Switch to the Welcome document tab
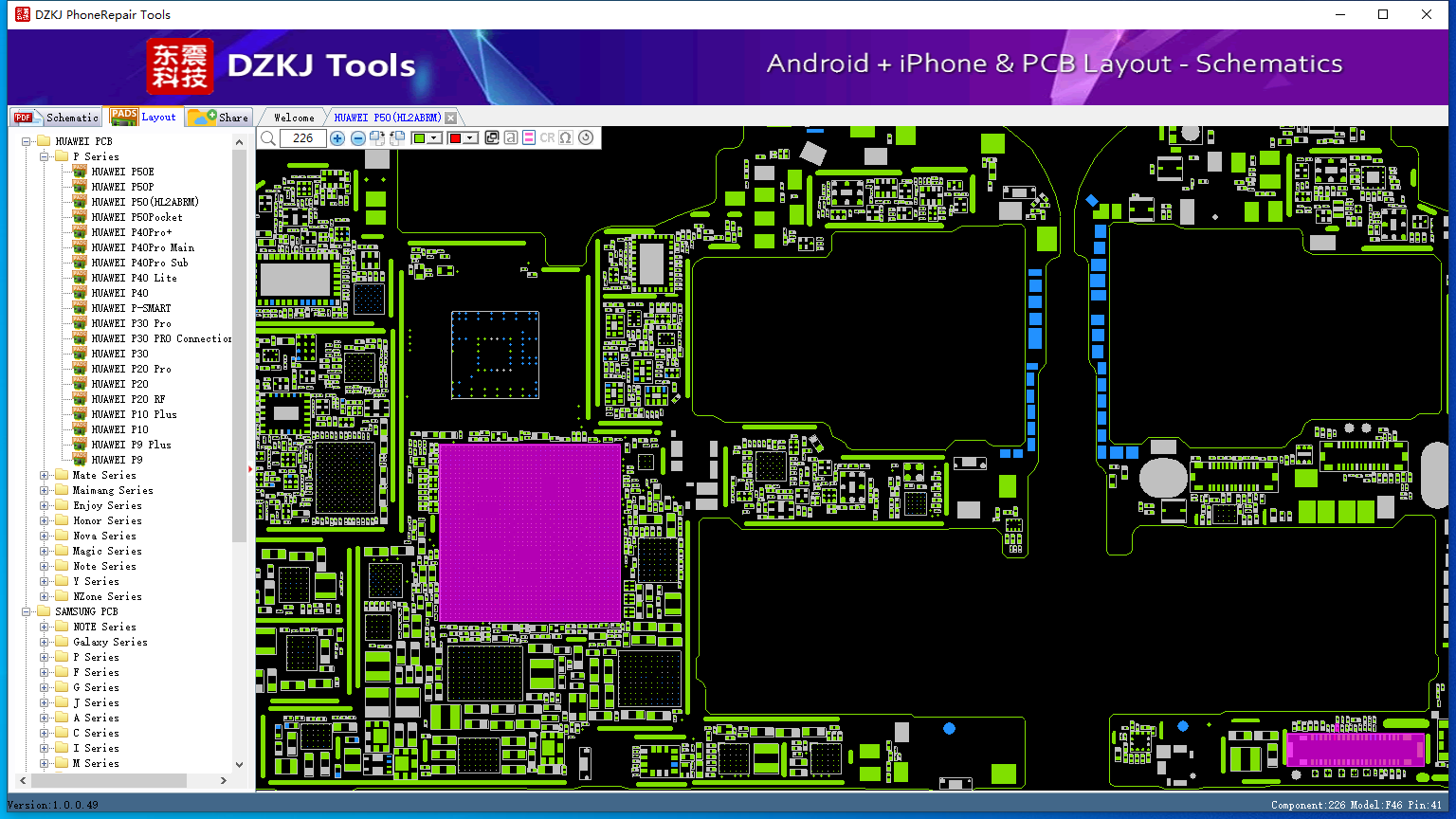 tap(294, 118)
